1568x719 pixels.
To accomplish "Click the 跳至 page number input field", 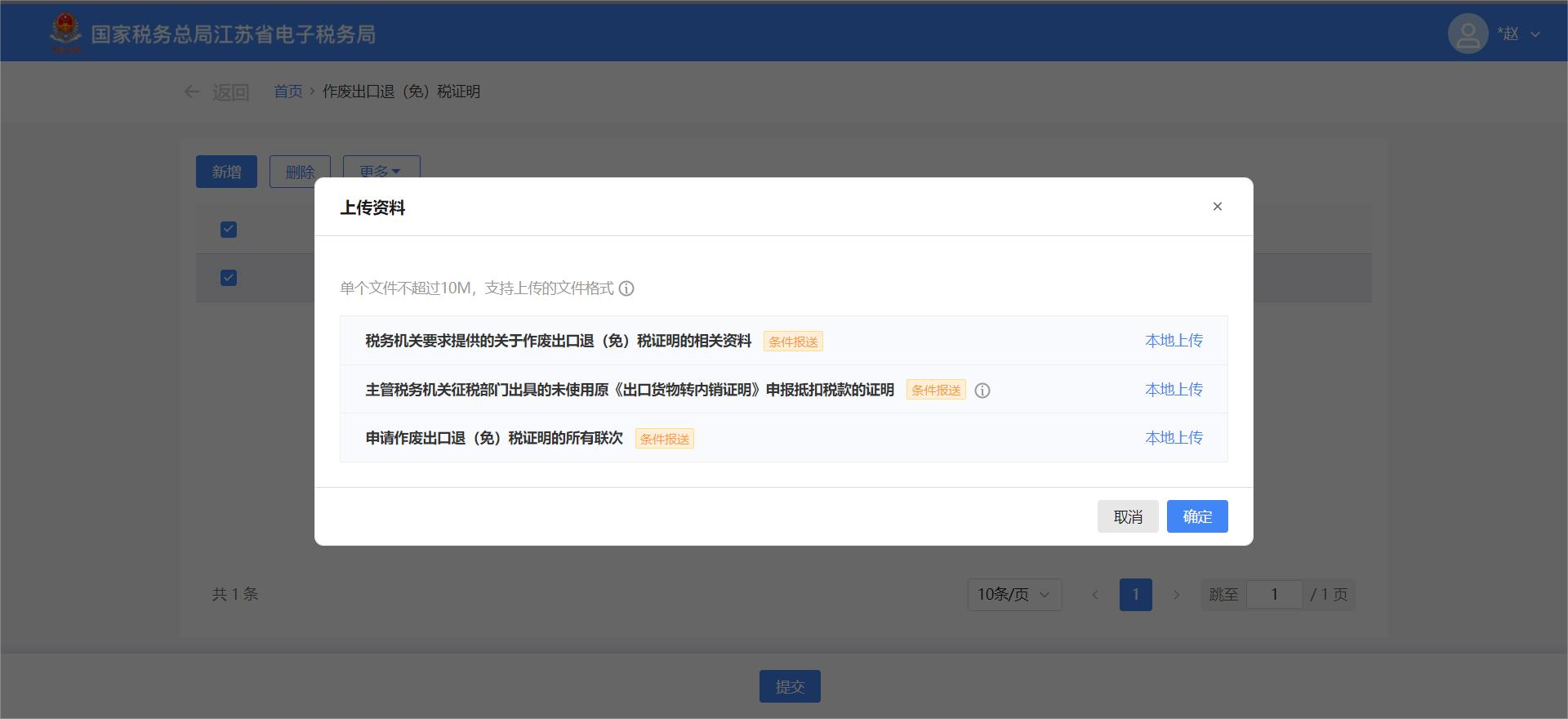I will click(x=1274, y=595).
